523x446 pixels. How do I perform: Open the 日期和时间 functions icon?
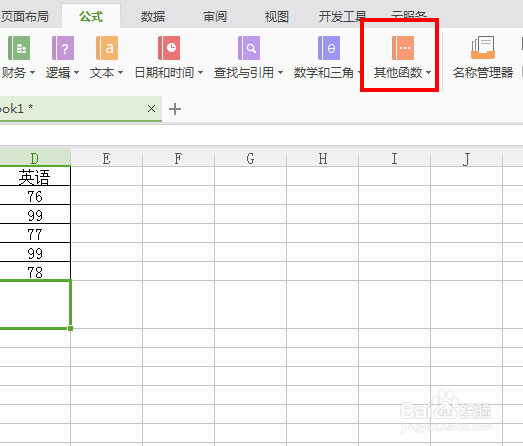click(x=169, y=48)
